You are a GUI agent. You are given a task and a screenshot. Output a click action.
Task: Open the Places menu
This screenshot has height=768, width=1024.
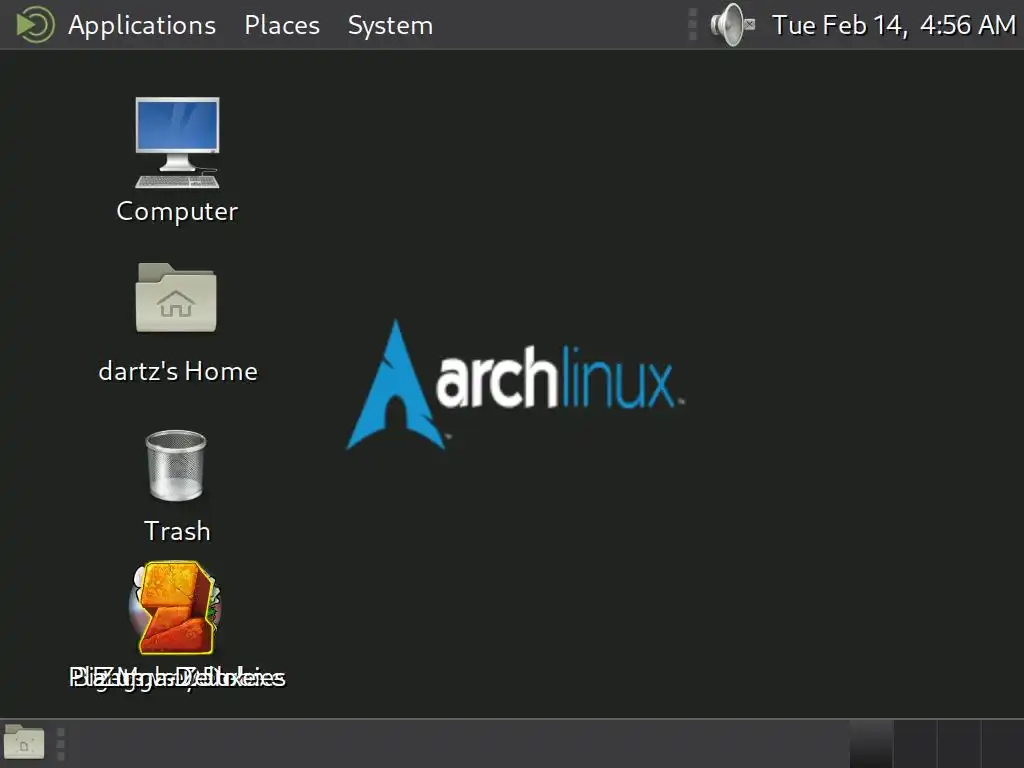pyautogui.click(x=281, y=25)
